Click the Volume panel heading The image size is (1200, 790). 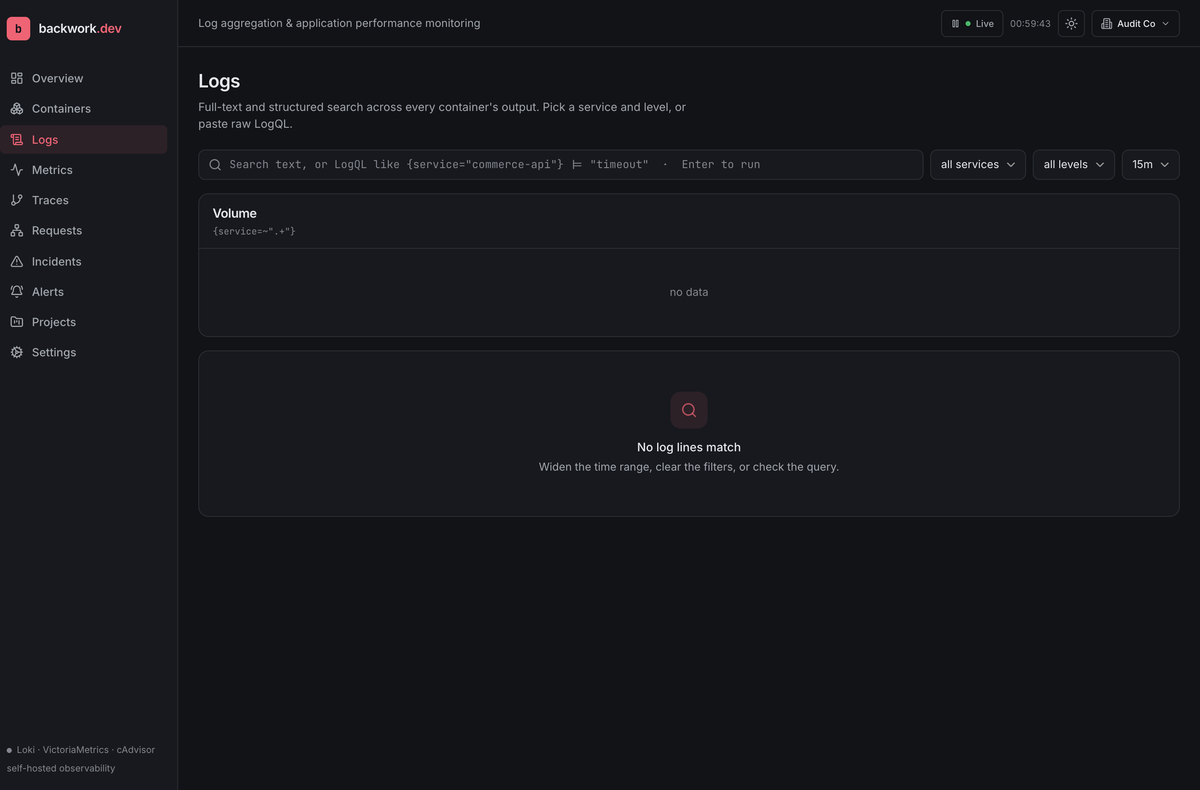[x=235, y=213]
